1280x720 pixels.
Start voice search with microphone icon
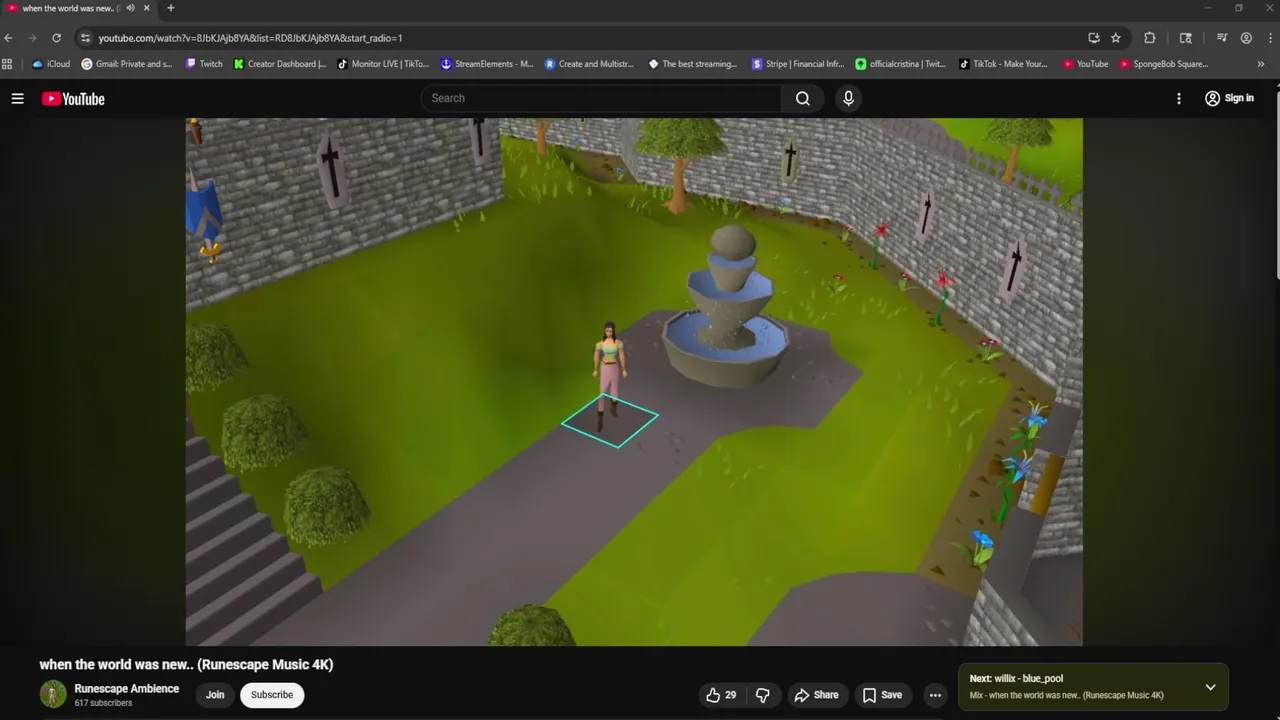(848, 98)
